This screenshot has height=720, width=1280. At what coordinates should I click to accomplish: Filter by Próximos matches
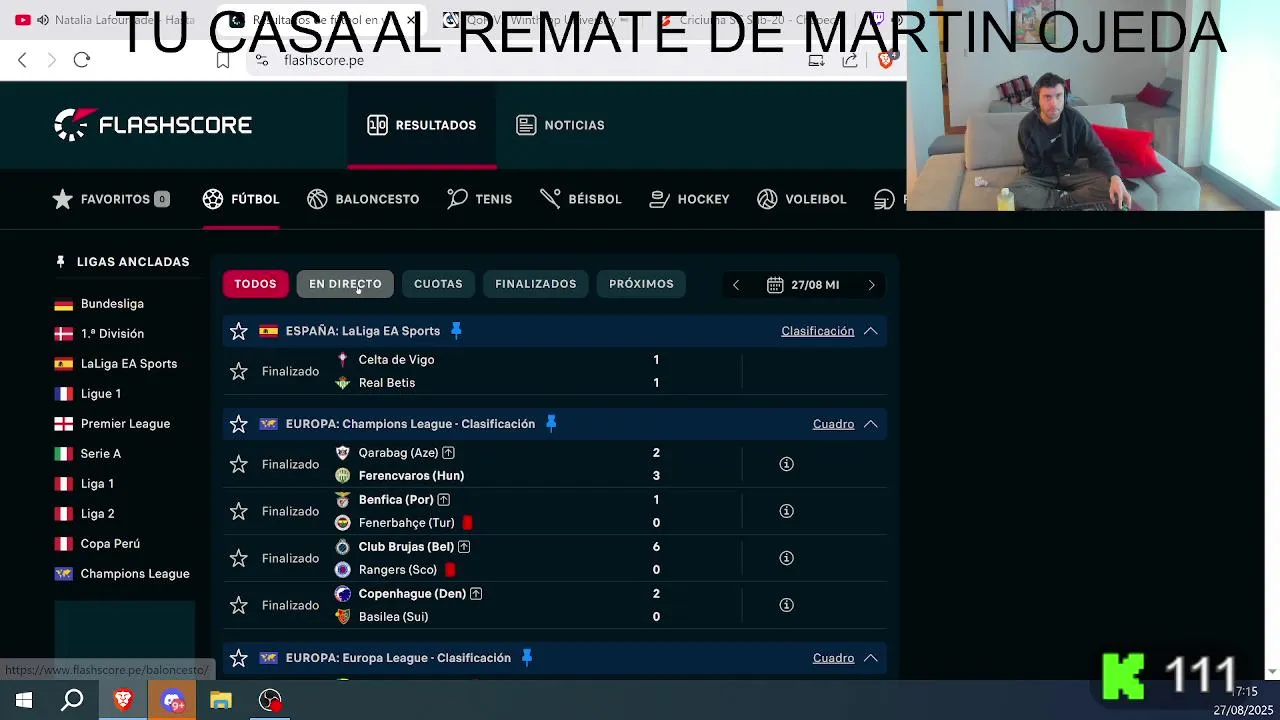pyautogui.click(x=641, y=284)
